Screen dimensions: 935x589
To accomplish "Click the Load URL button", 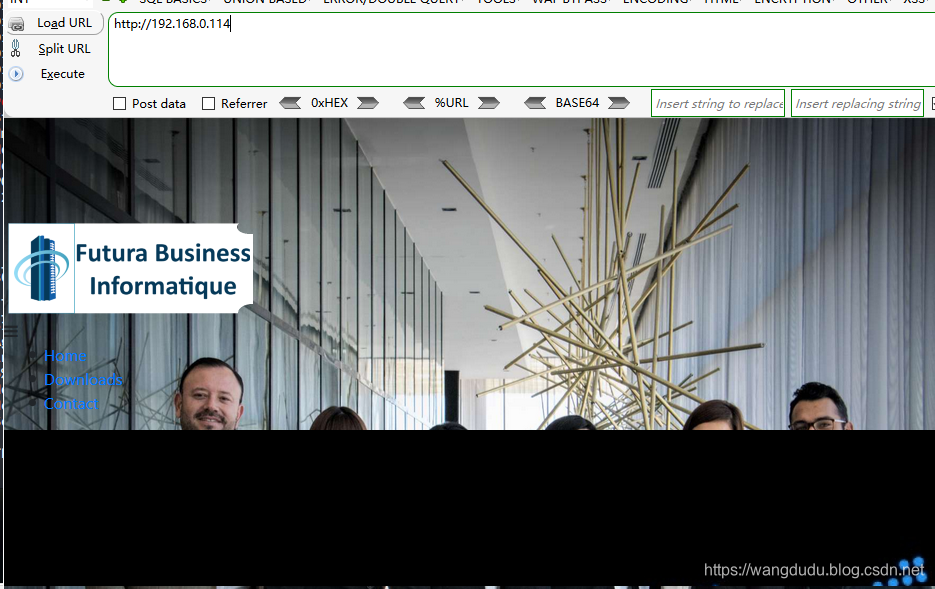I will (54, 23).
